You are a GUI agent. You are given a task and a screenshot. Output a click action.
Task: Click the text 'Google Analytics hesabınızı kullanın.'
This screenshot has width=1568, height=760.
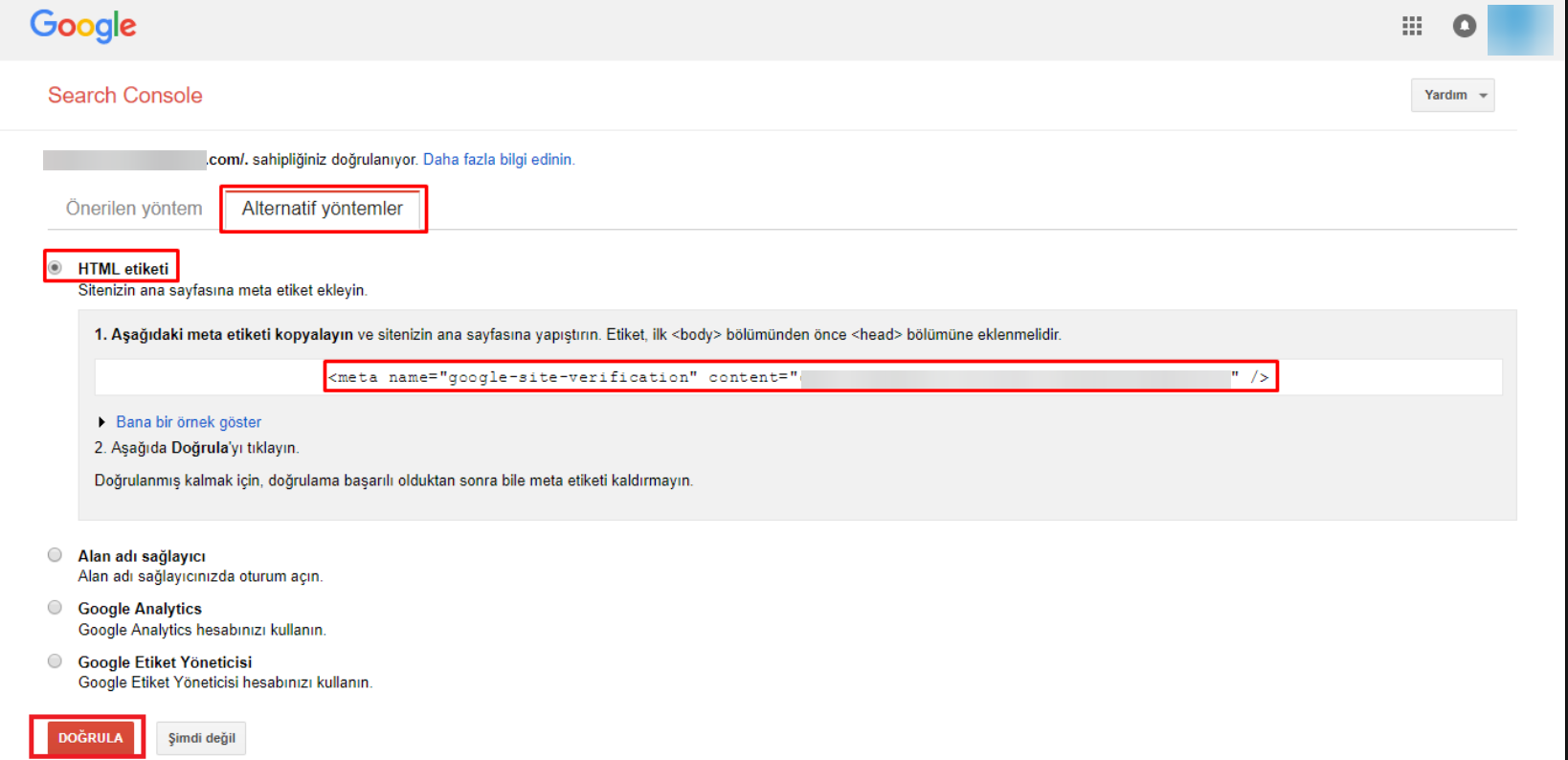coord(202,630)
